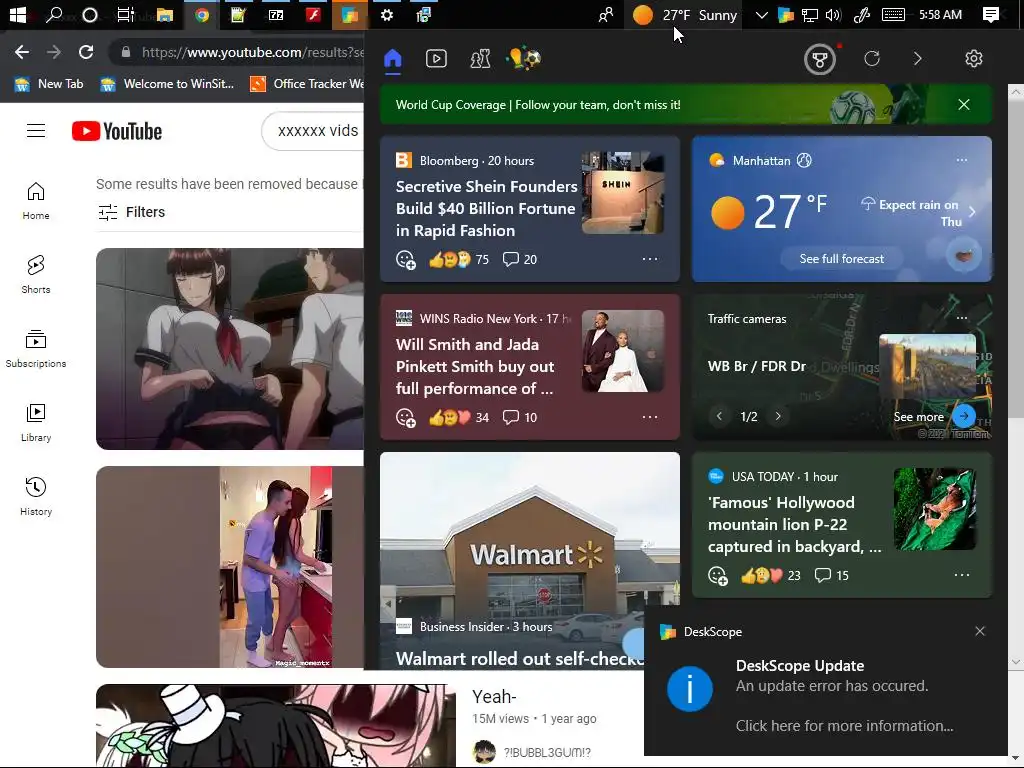
Task: Open YouTube Shorts in sidebar
Action: pos(36,275)
